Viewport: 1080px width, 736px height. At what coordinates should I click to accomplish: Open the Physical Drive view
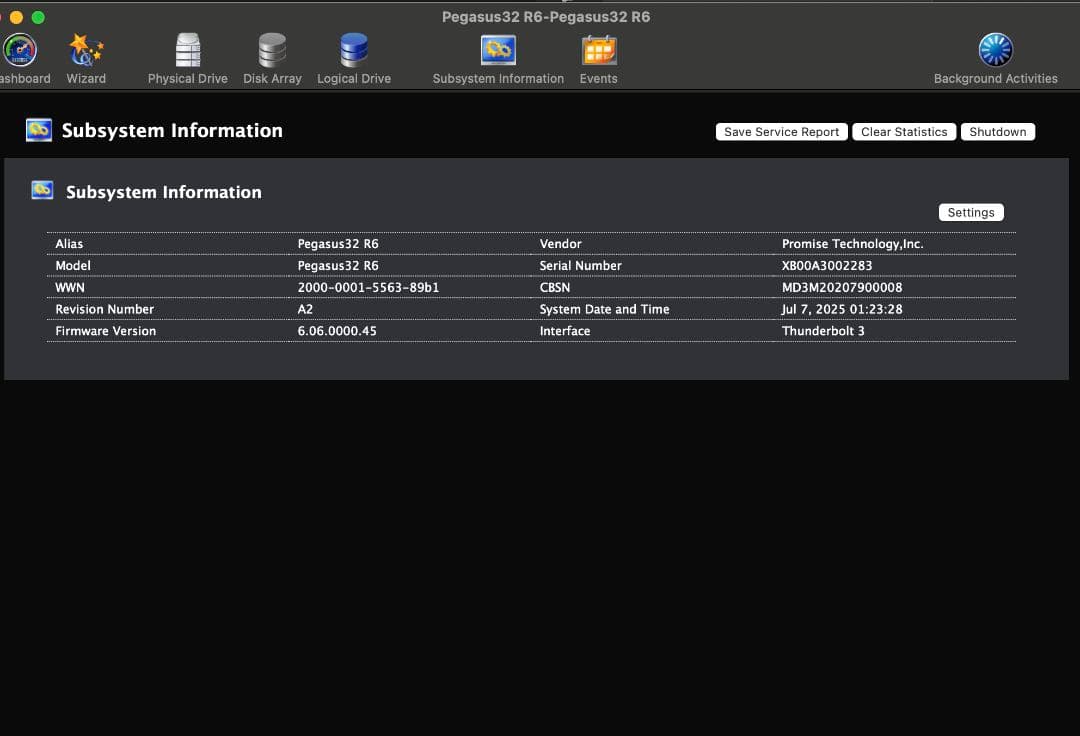coord(188,50)
